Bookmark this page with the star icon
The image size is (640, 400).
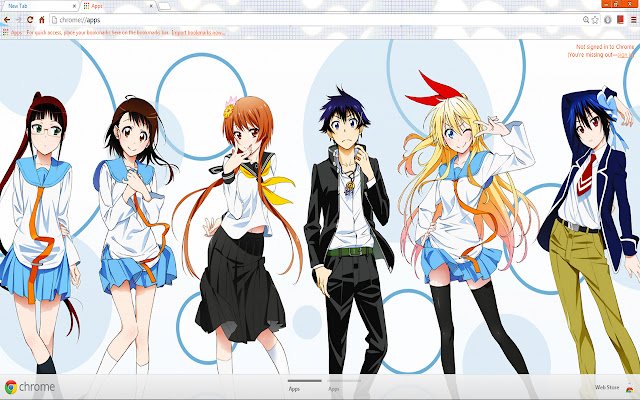coord(595,20)
